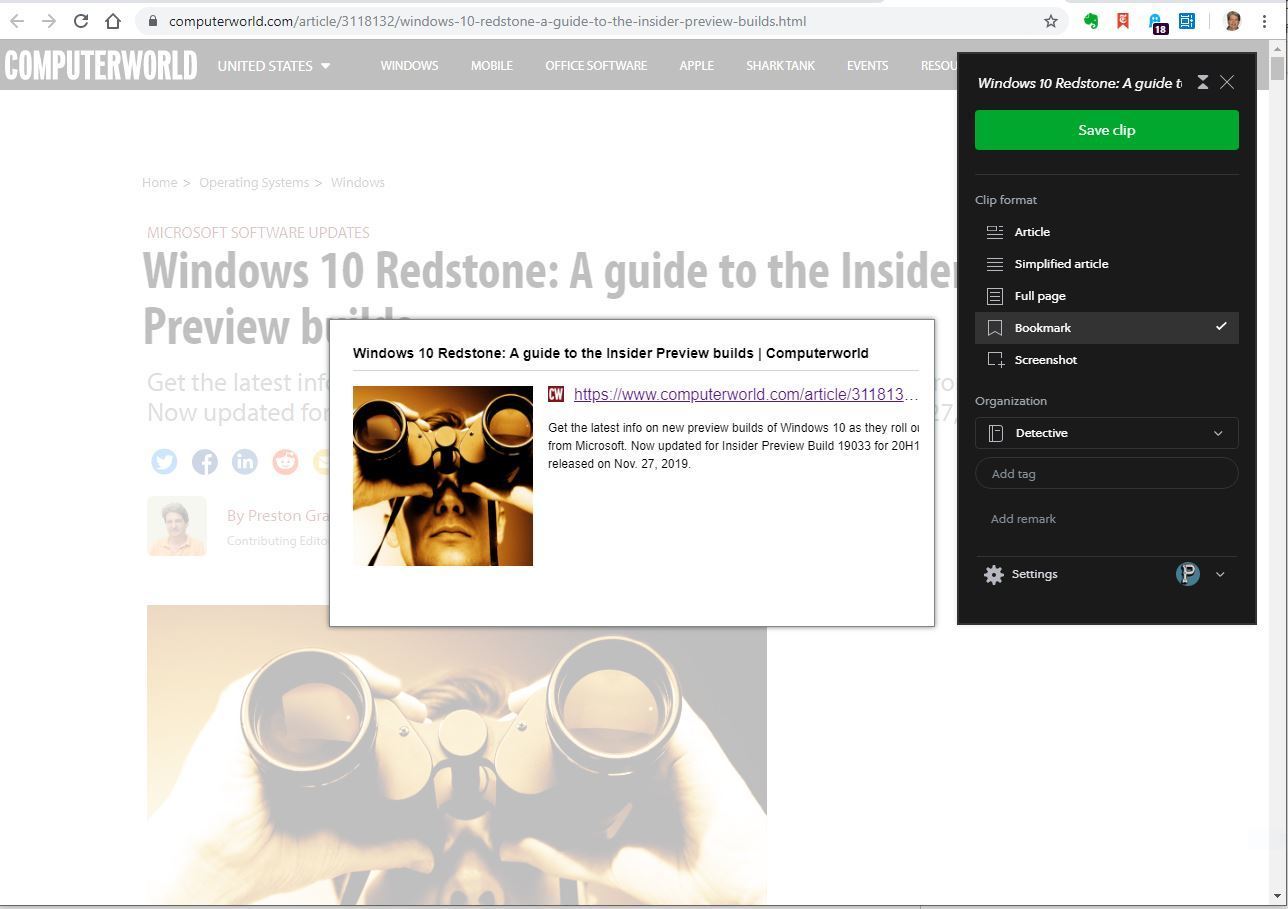
Task: Click the browser forward arrow
Action: tap(49, 21)
